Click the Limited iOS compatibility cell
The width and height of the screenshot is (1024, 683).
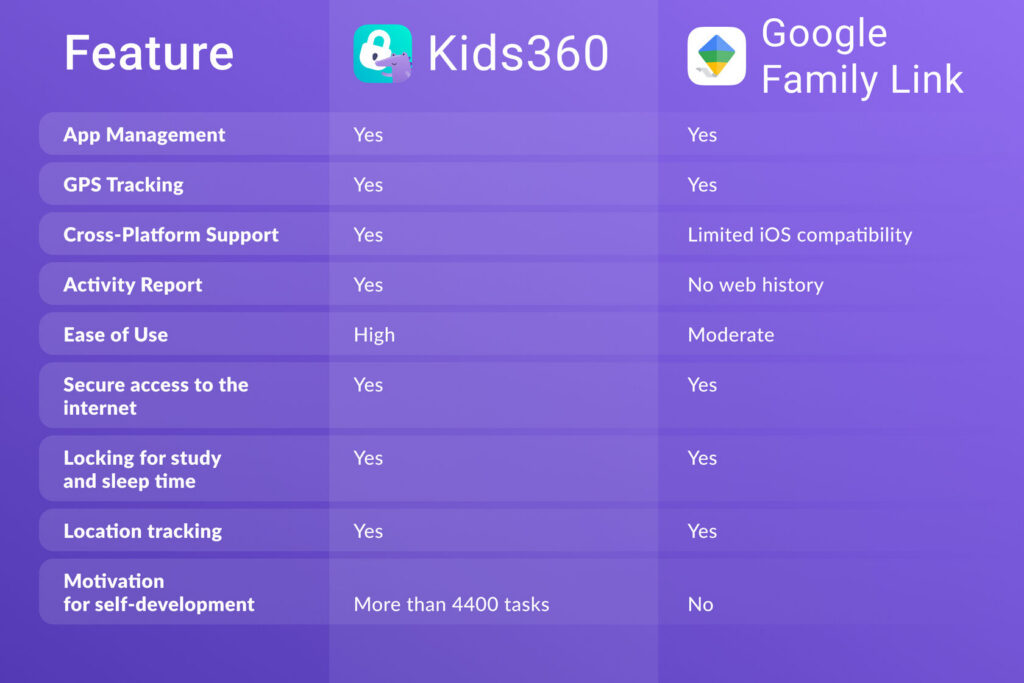[800, 235]
